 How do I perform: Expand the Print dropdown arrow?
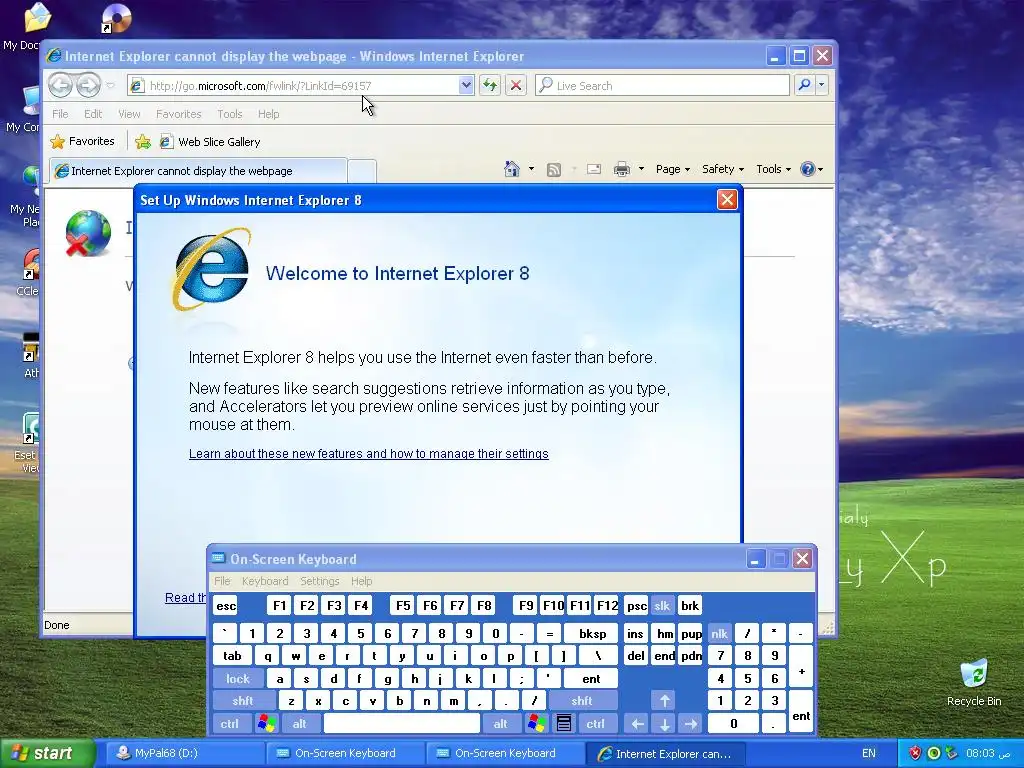641,169
